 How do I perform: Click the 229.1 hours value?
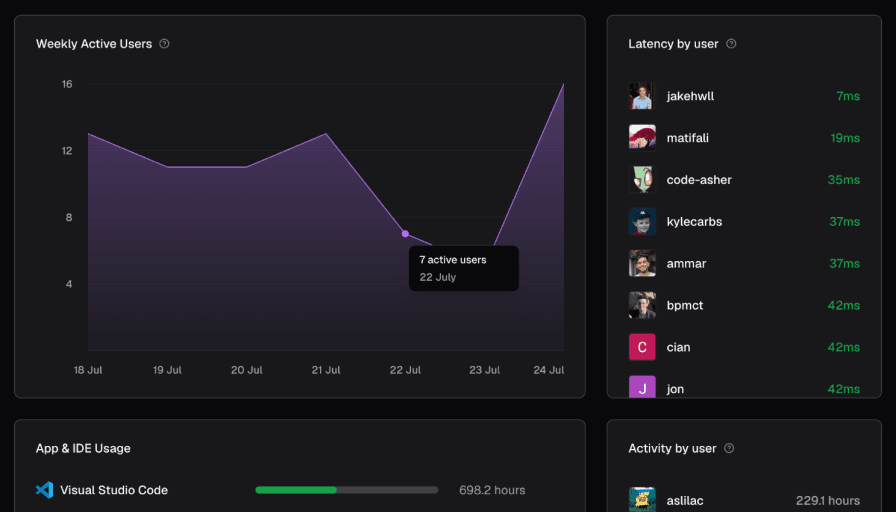[x=828, y=501]
